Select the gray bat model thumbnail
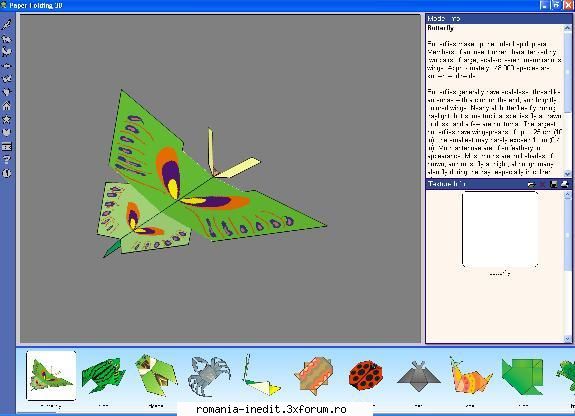The height and width of the screenshot is (416, 575). click(418, 376)
